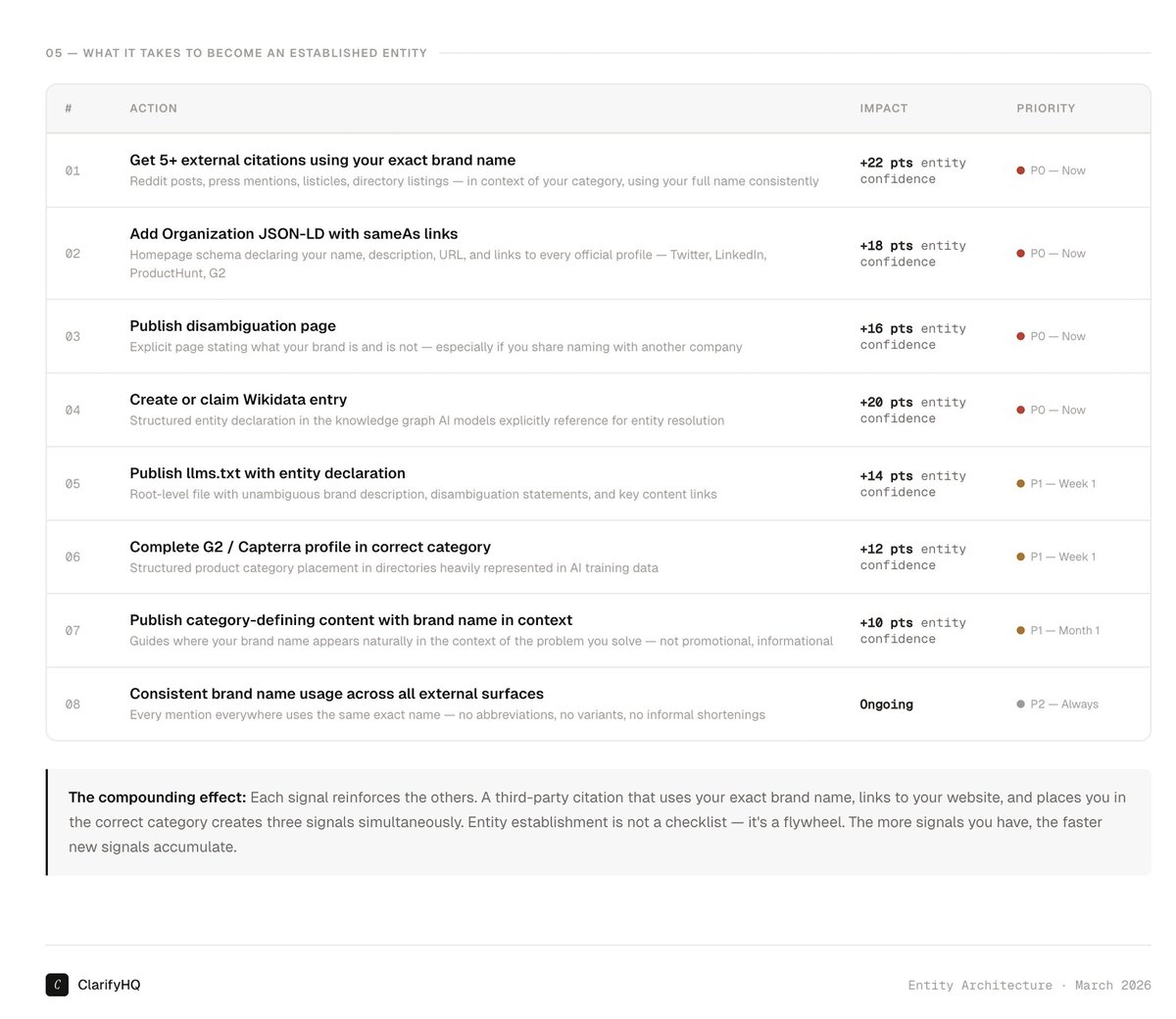The image size is (1176, 1019).
Task: Click the '+22 pts' impact value
Action: [x=886, y=163]
